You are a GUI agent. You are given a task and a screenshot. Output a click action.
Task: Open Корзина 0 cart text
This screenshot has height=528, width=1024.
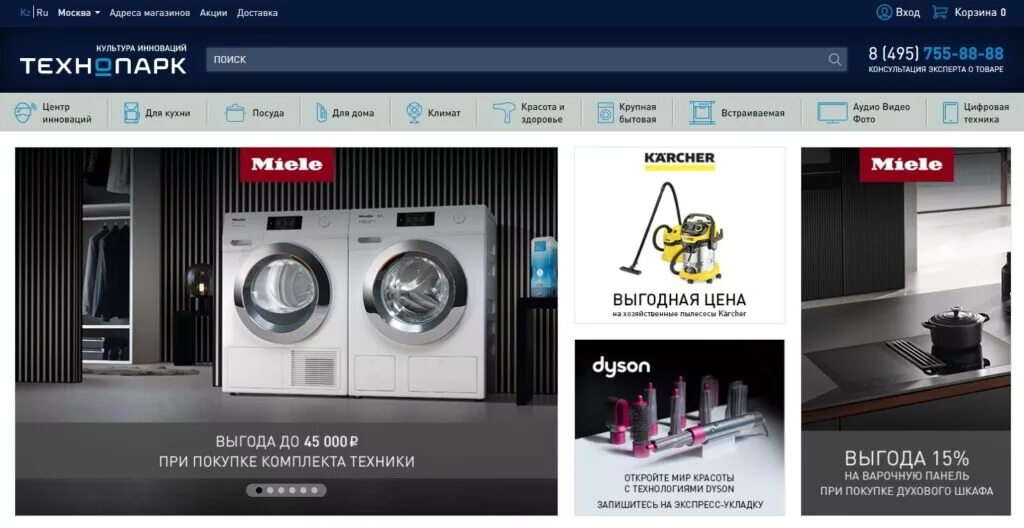coord(980,12)
